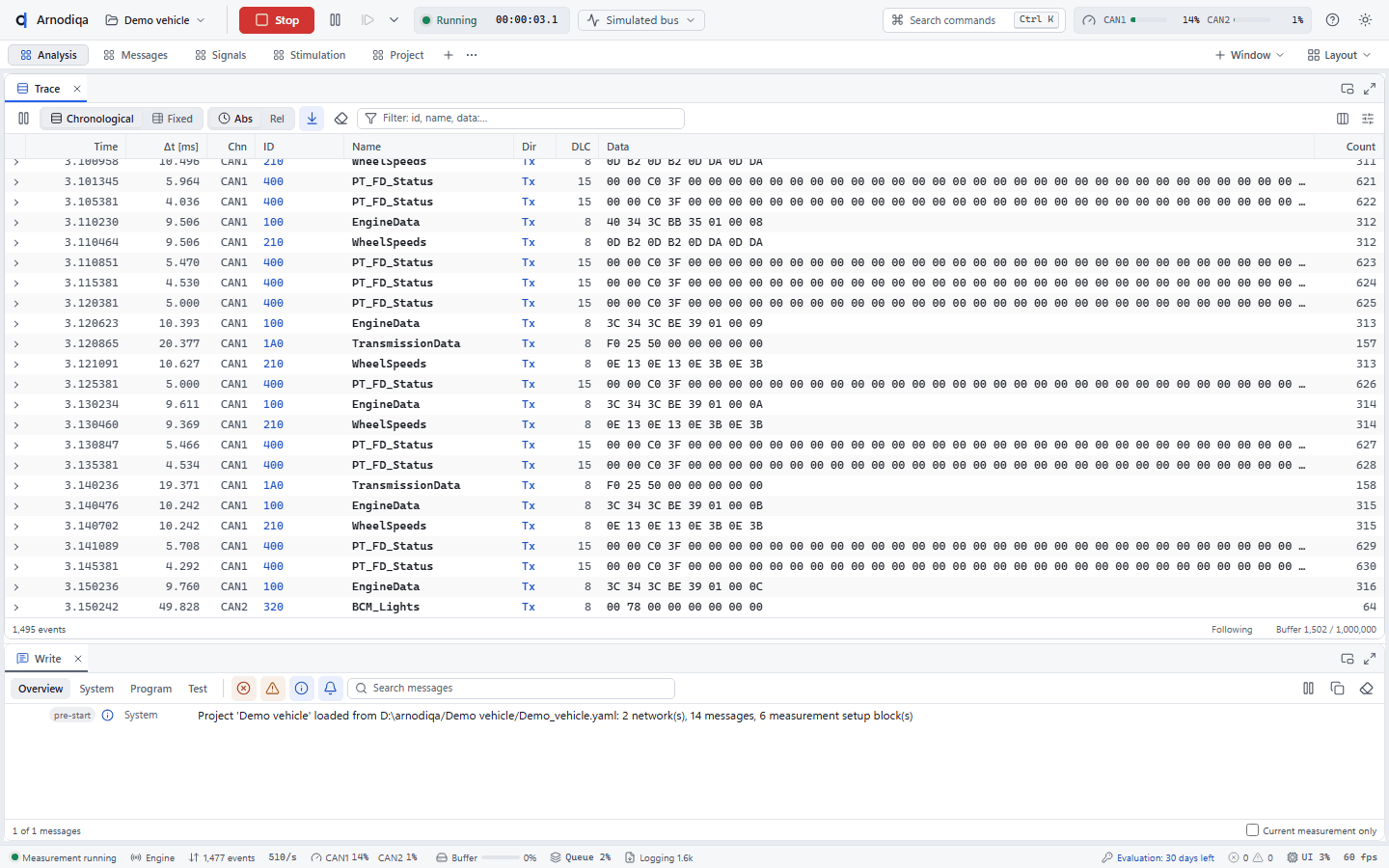Image resolution: width=1389 pixels, height=868 pixels.
Task: Open the Layout dropdown menu
Action: (x=1339, y=55)
